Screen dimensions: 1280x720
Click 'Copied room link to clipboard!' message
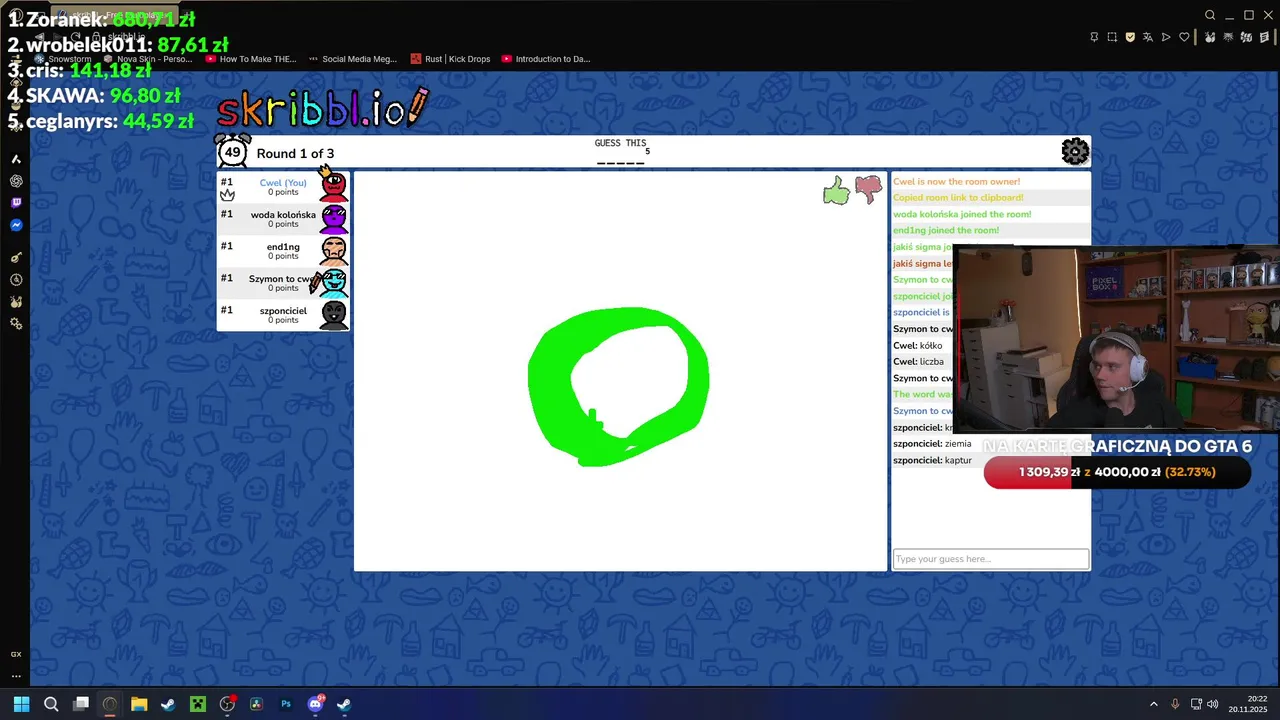point(958,197)
